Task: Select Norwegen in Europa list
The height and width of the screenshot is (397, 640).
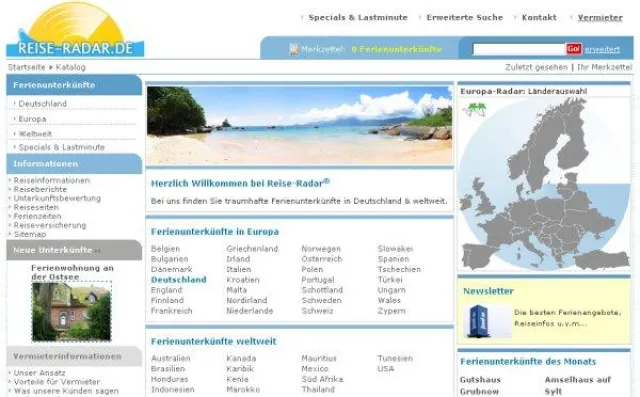Action: (321, 248)
